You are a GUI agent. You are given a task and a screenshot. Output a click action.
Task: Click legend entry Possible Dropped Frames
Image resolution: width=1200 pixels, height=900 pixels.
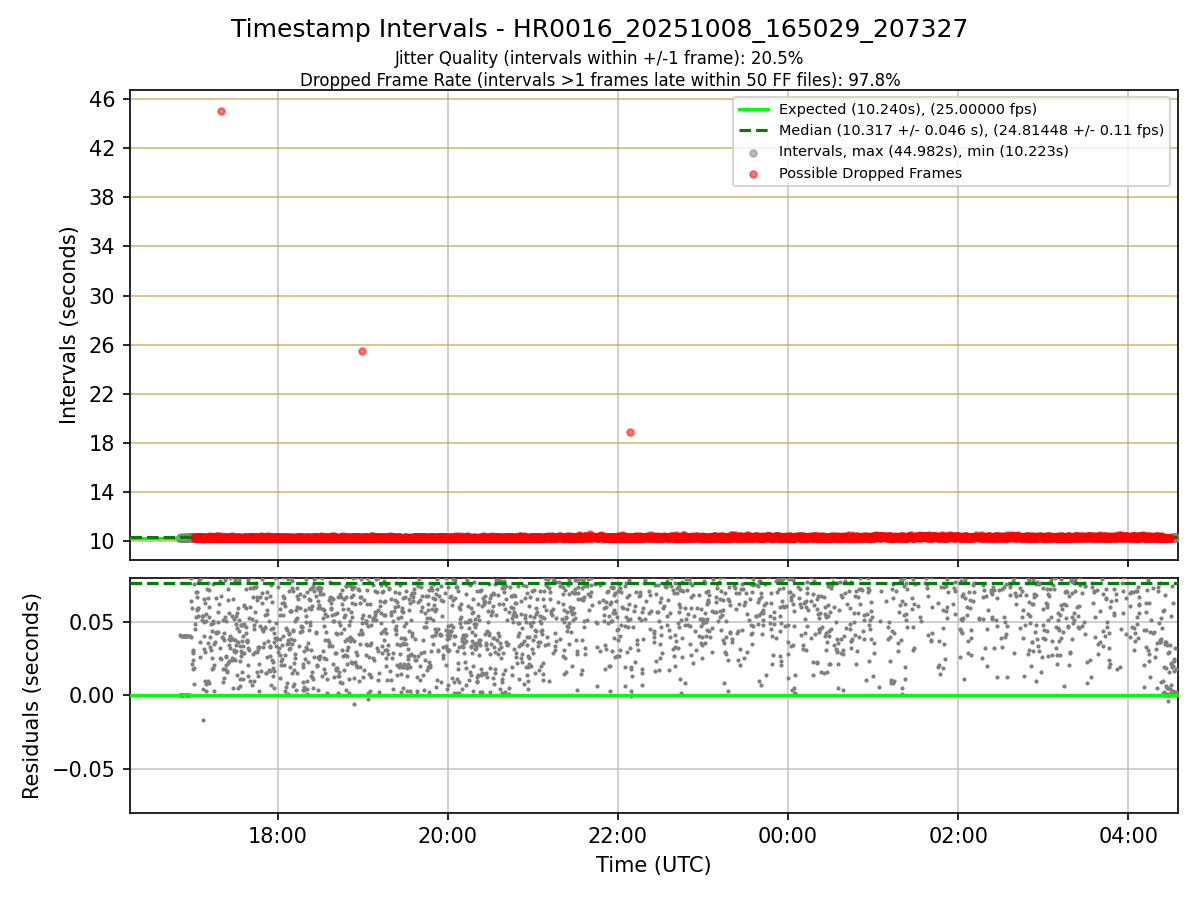click(856, 173)
